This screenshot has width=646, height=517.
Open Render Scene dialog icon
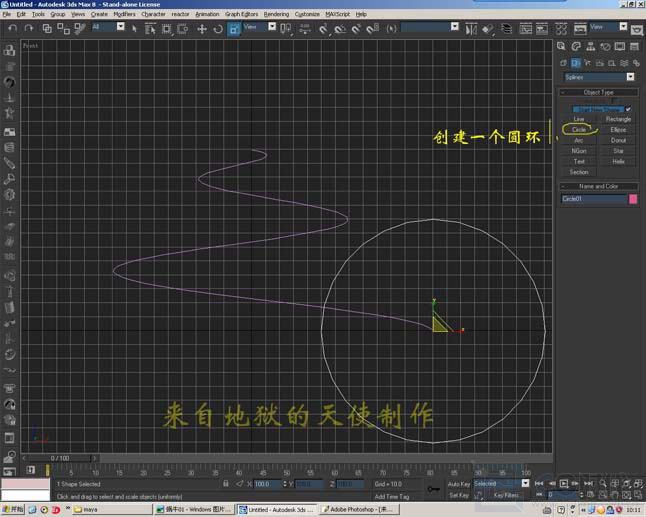(x=580, y=29)
